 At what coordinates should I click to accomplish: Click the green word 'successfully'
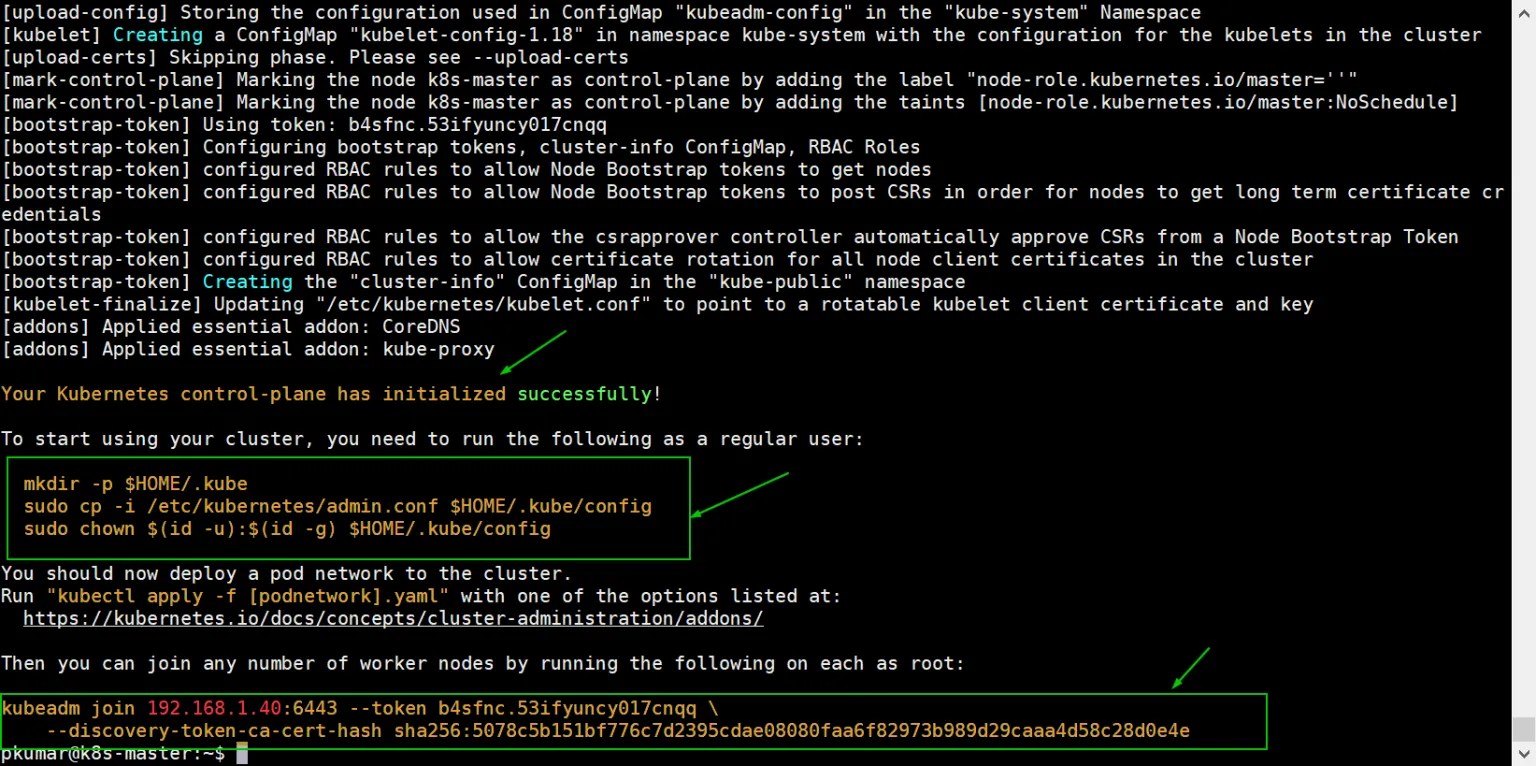pos(584,393)
